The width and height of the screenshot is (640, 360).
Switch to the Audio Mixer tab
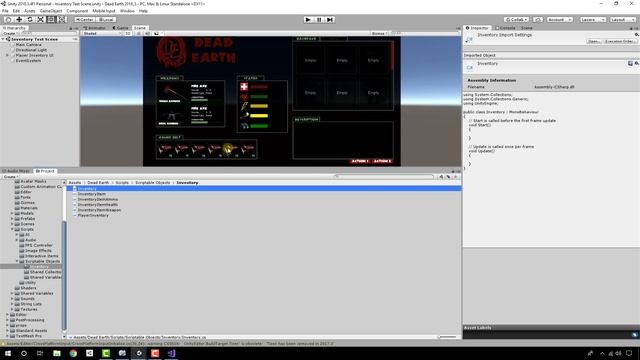tap(16, 171)
